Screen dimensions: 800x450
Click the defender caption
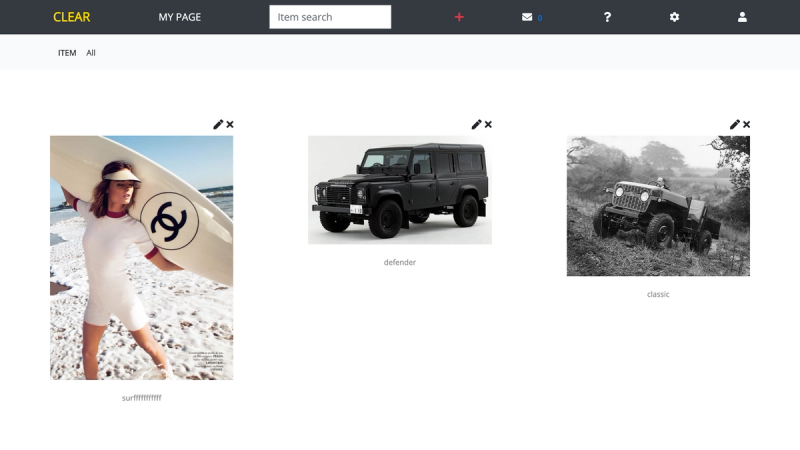point(399,262)
